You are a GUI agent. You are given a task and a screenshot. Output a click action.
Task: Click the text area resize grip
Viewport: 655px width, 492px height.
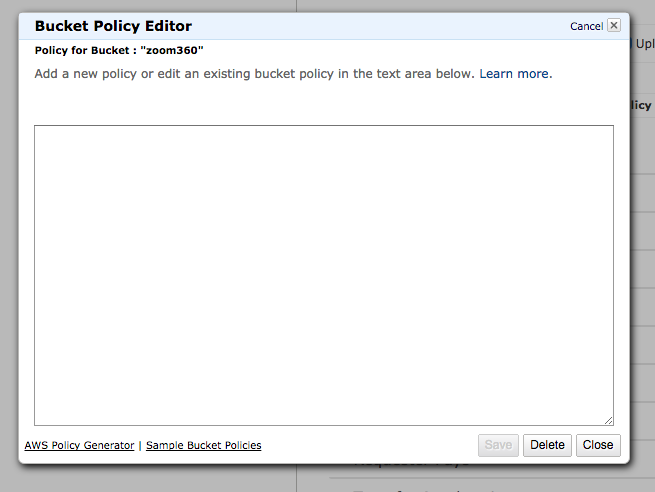click(x=609, y=421)
